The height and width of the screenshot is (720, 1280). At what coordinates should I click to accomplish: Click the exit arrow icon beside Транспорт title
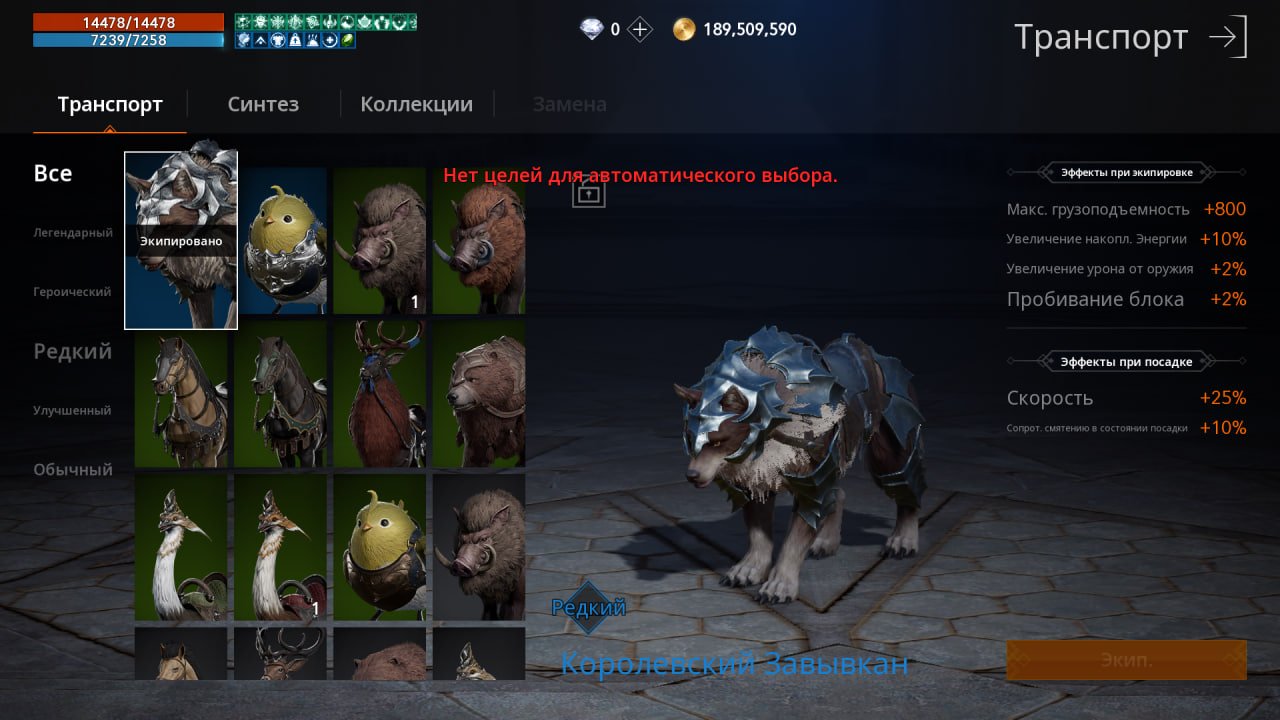[1228, 37]
